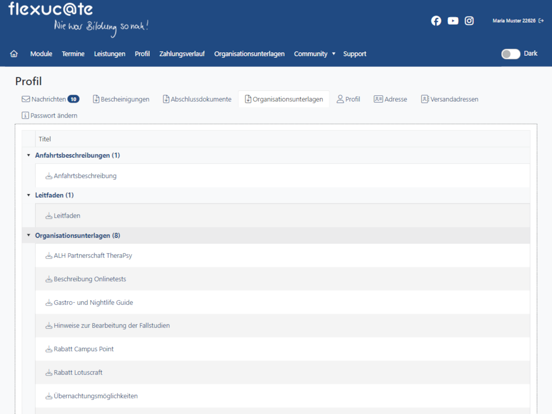Screen dimensions: 552x414
Task: Click download icon for Rabatt Lotuscraft
Action: point(49,373)
